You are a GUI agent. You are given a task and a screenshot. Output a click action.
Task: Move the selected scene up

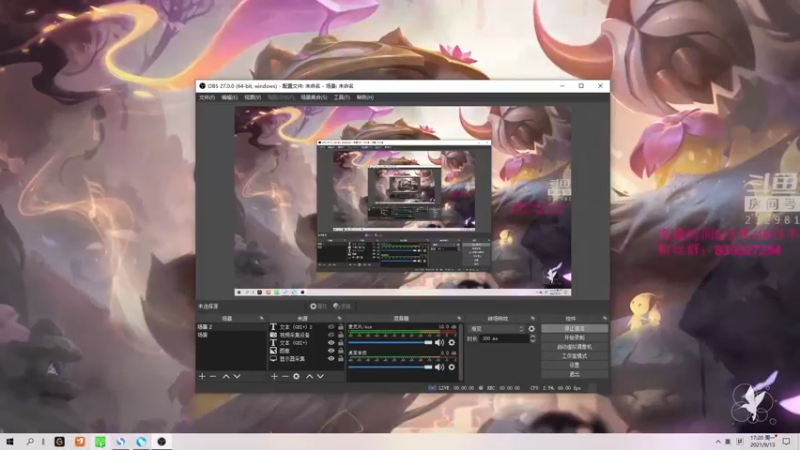[x=226, y=377]
